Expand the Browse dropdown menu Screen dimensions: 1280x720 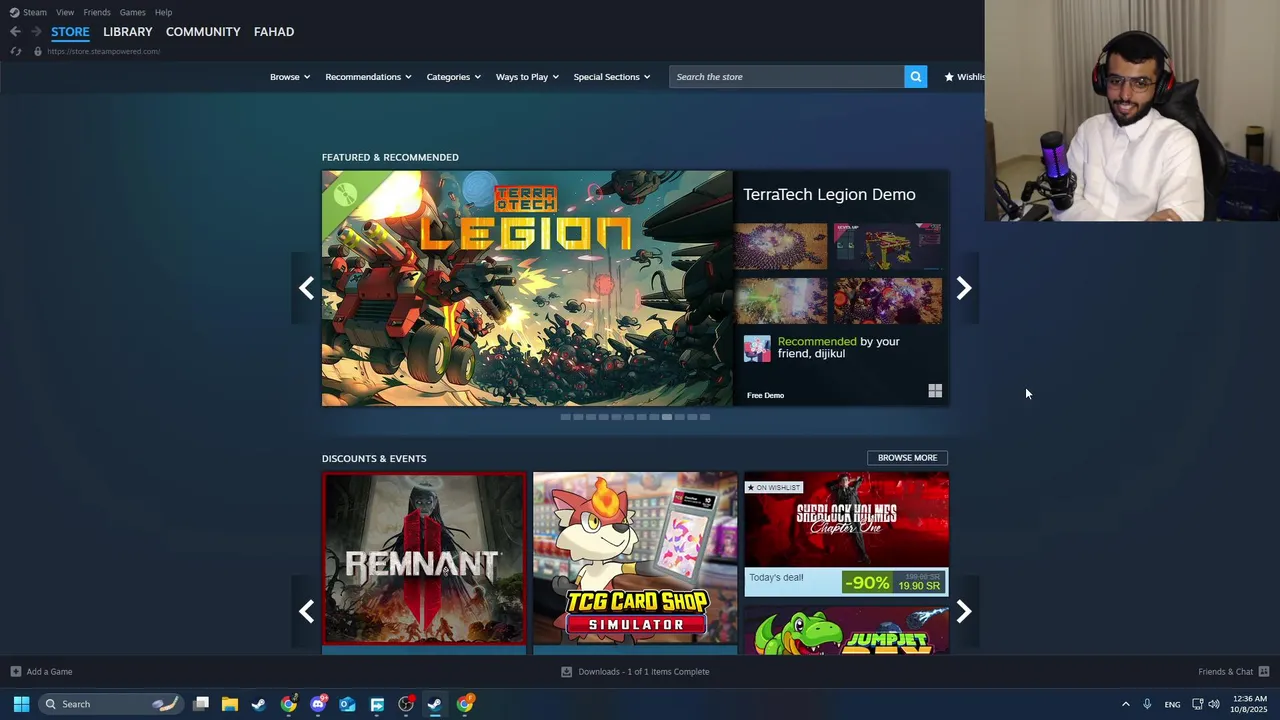[x=290, y=77]
